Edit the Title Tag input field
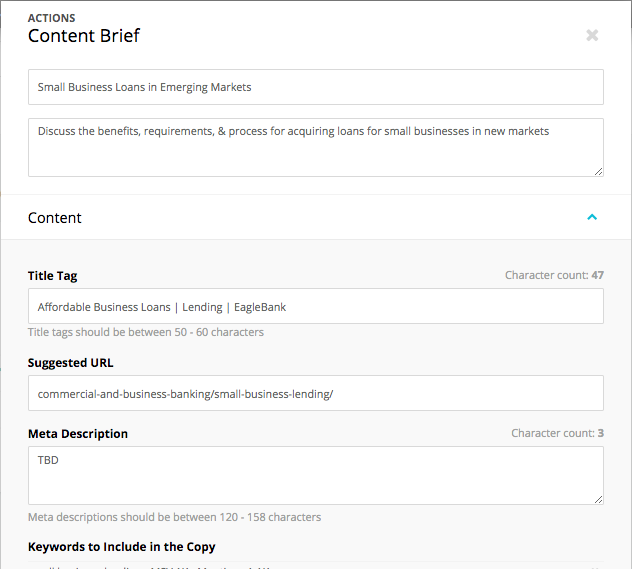The height and width of the screenshot is (569, 632). tap(316, 306)
